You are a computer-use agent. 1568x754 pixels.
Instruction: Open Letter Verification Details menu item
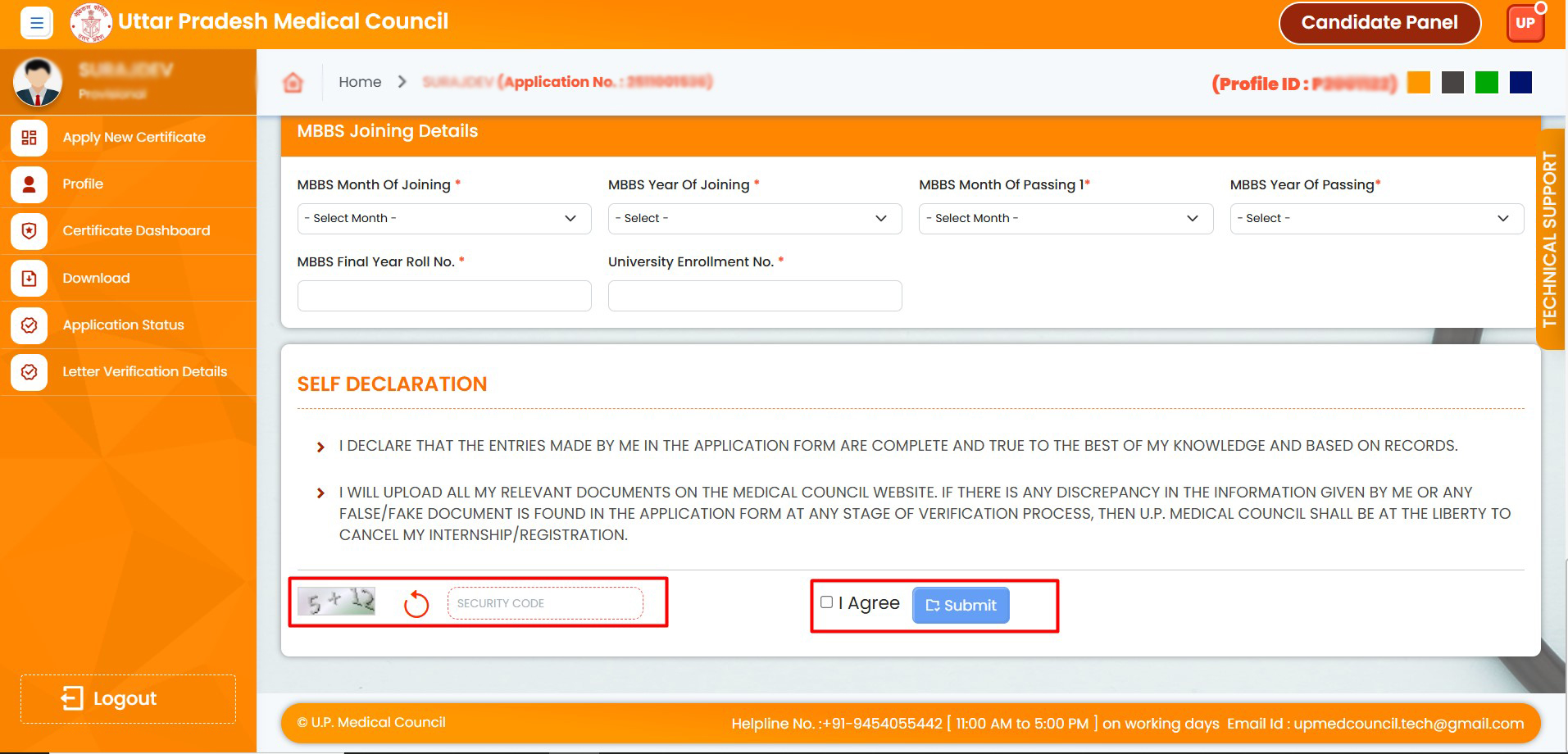(x=144, y=372)
